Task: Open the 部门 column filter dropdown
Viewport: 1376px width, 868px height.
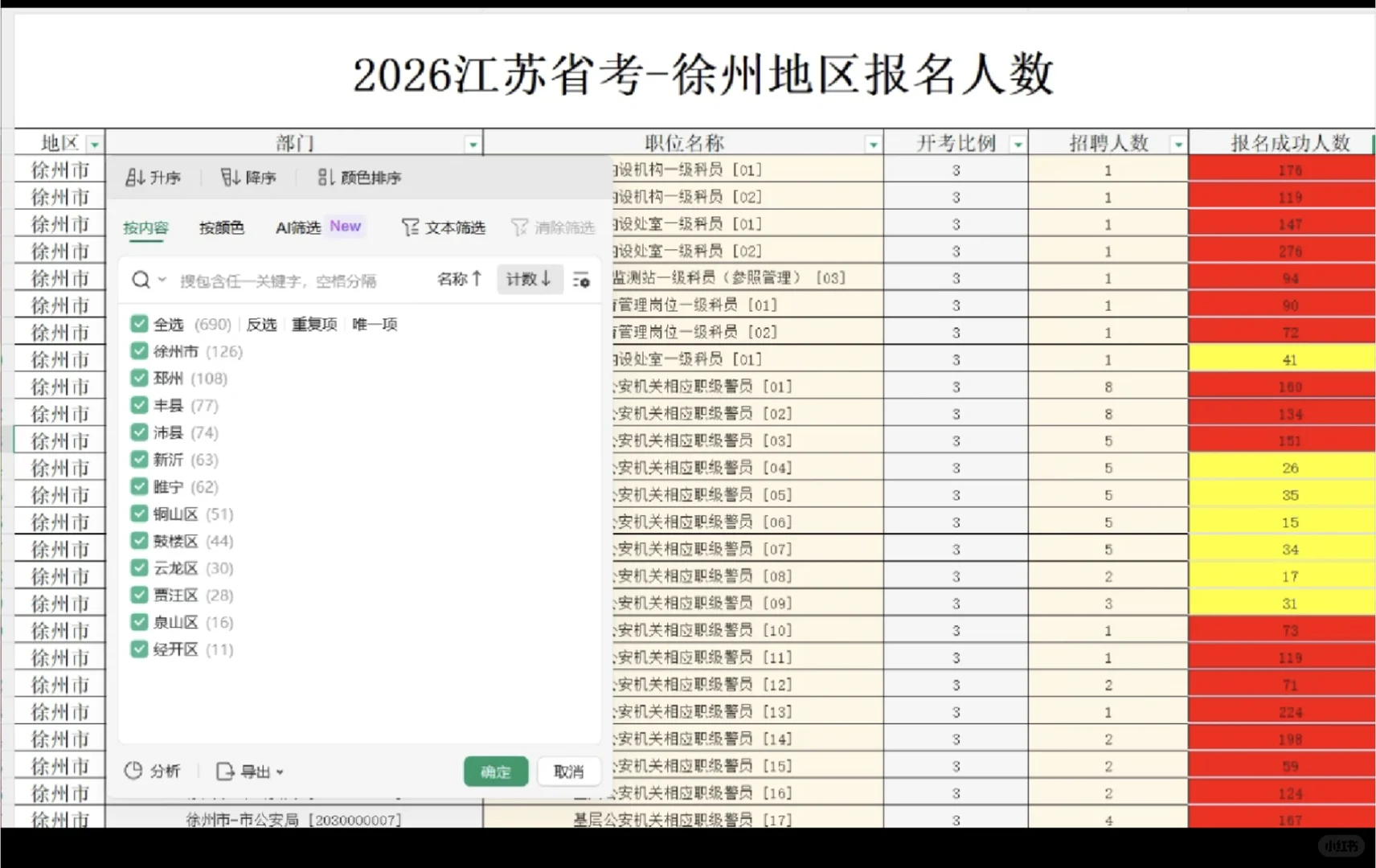Action: coord(472,144)
